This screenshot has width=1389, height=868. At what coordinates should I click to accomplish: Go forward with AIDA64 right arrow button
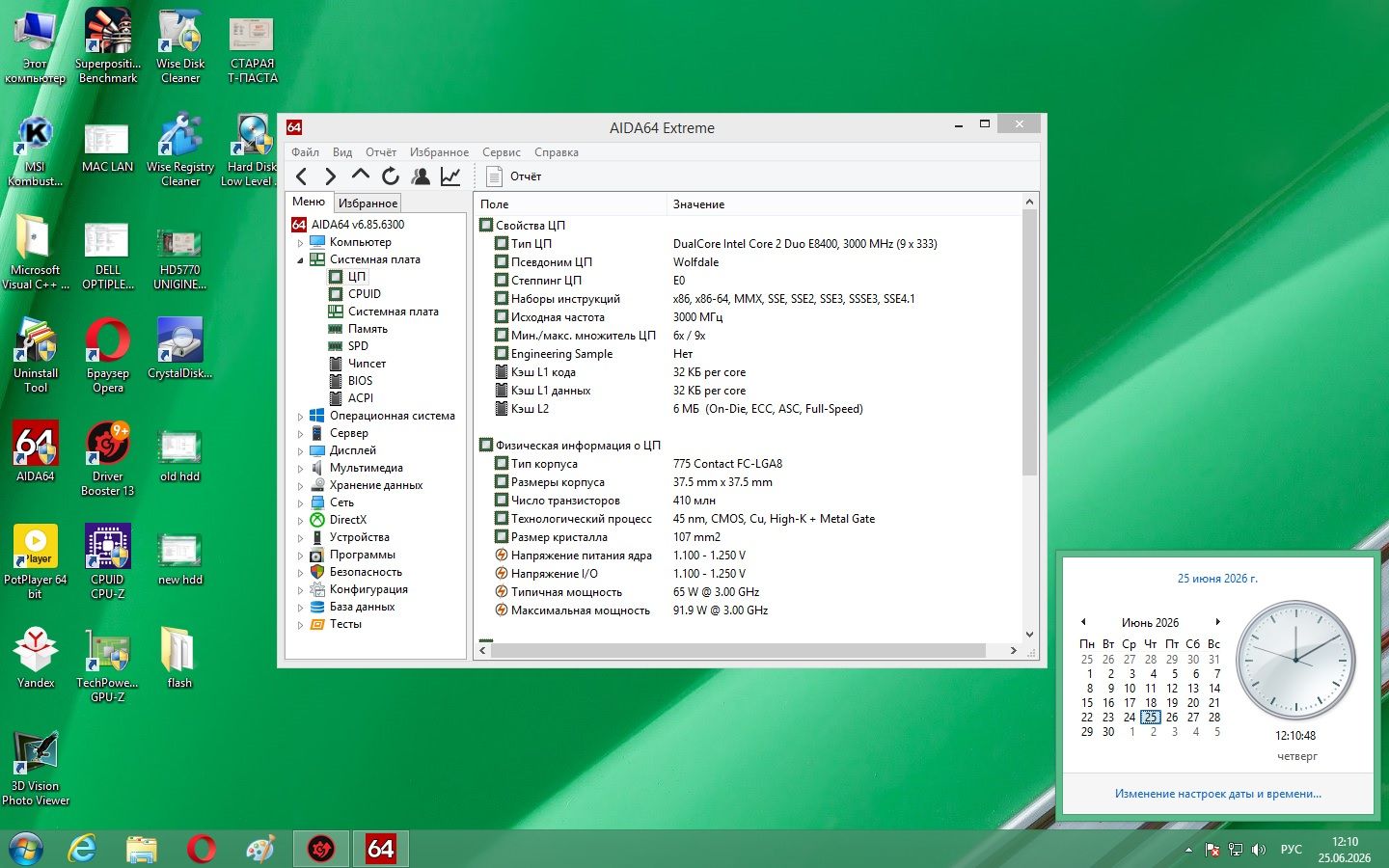click(x=331, y=176)
